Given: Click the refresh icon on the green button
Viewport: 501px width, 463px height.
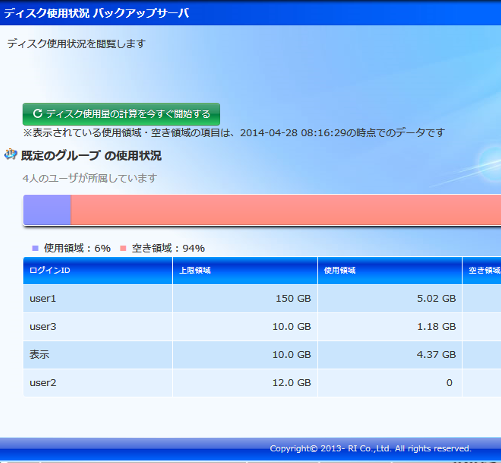Looking at the screenshot, I should pos(37,114).
